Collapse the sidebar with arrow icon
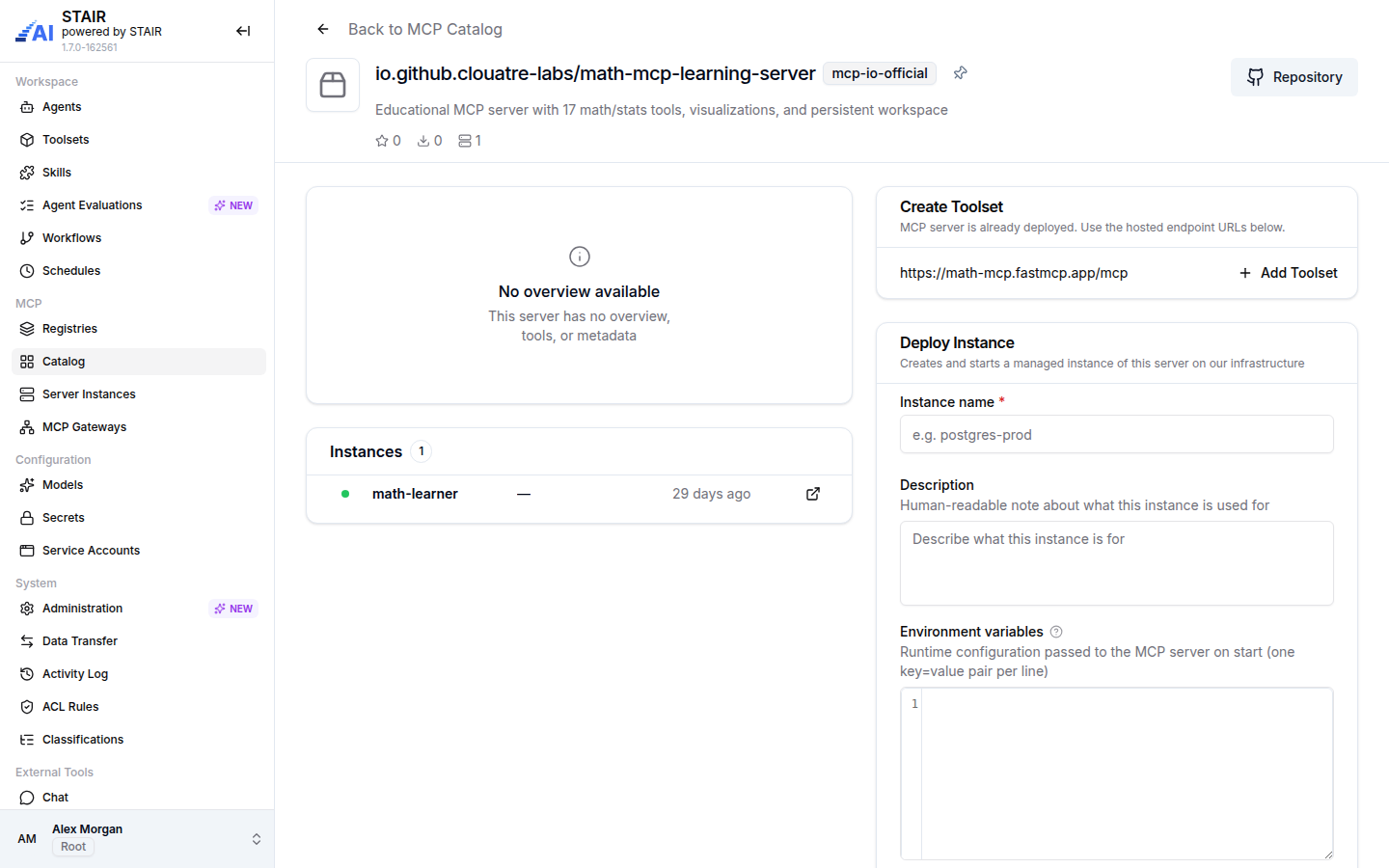The image size is (1389, 868). pos(243,31)
